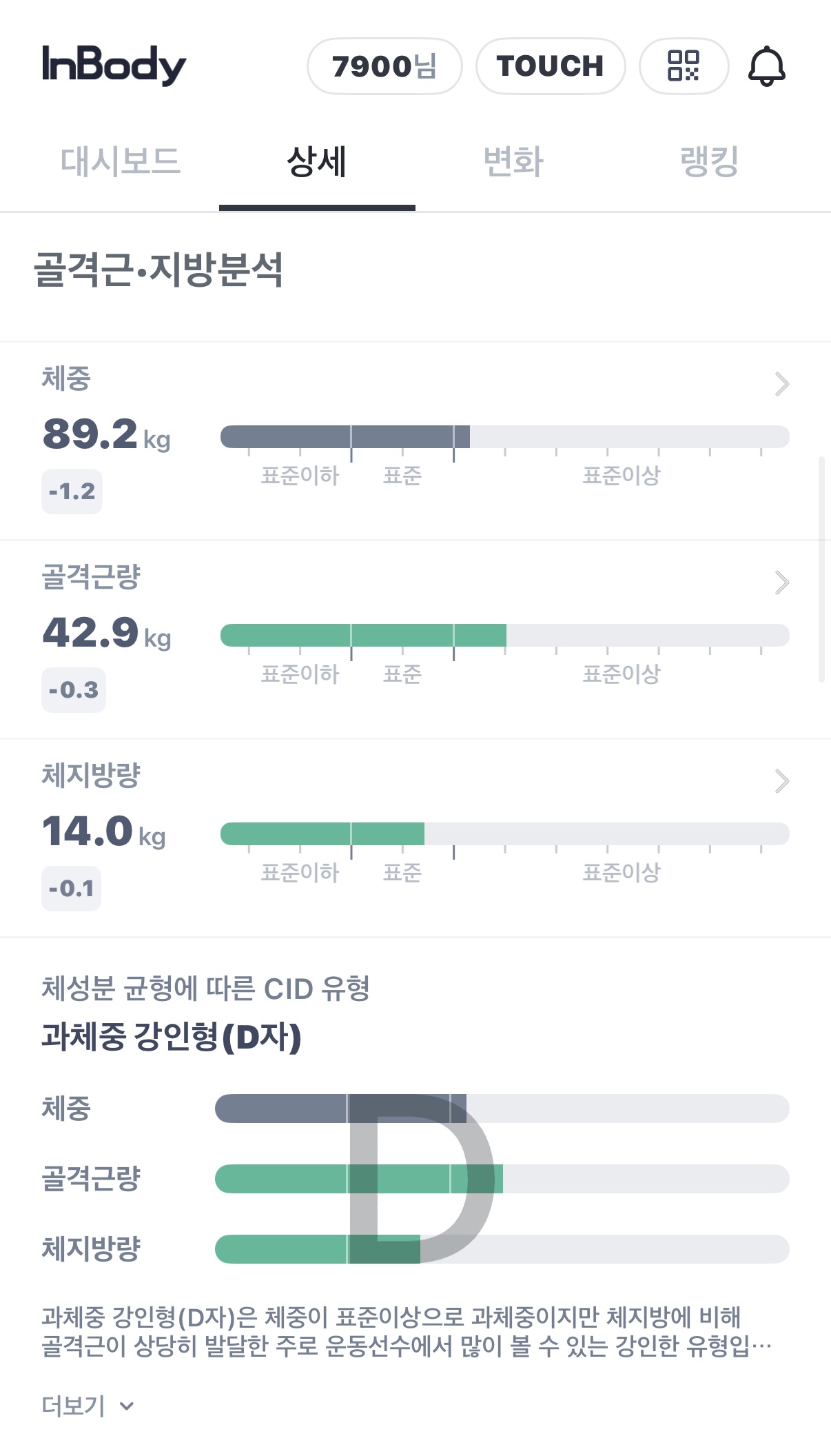Select the 상세 tab
Image resolution: width=831 pixels, height=1456 pixels.
(x=317, y=162)
